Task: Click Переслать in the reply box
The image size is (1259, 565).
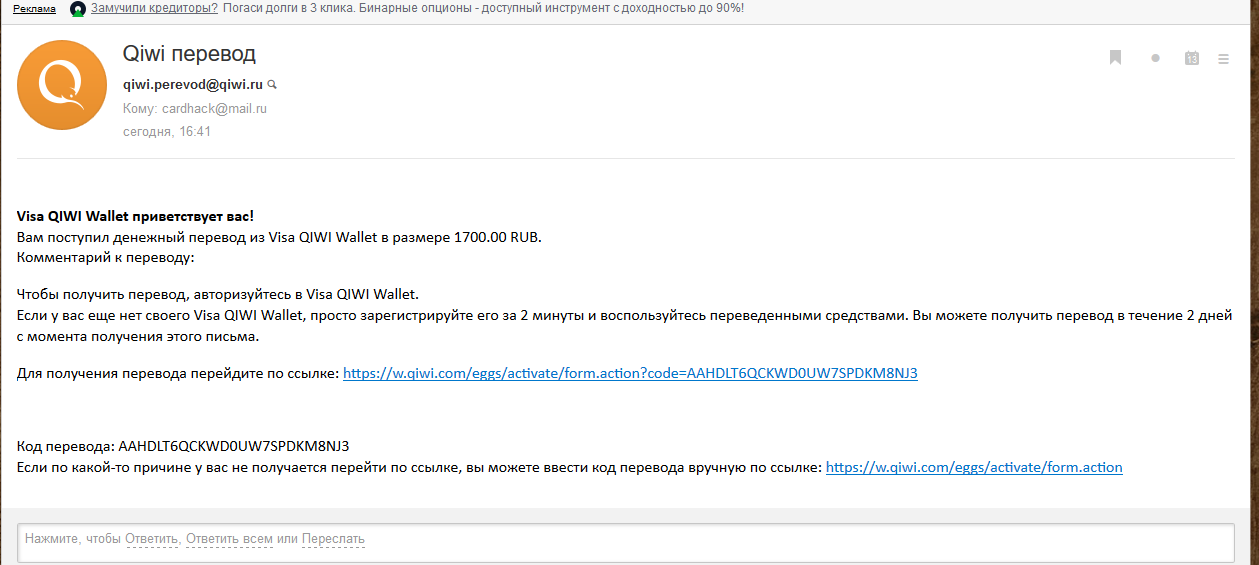Action: (333, 539)
